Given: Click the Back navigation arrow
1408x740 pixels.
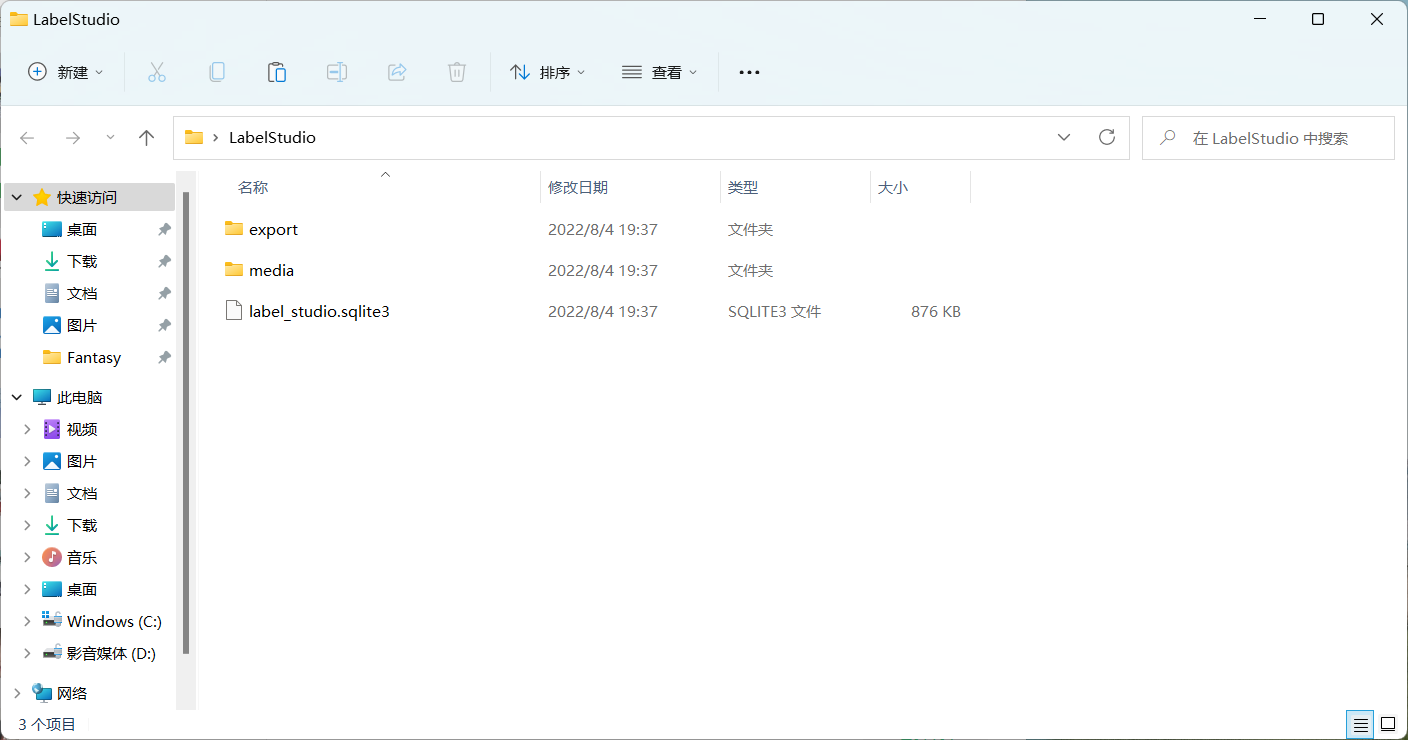Looking at the screenshot, I should click(x=28, y=138).
